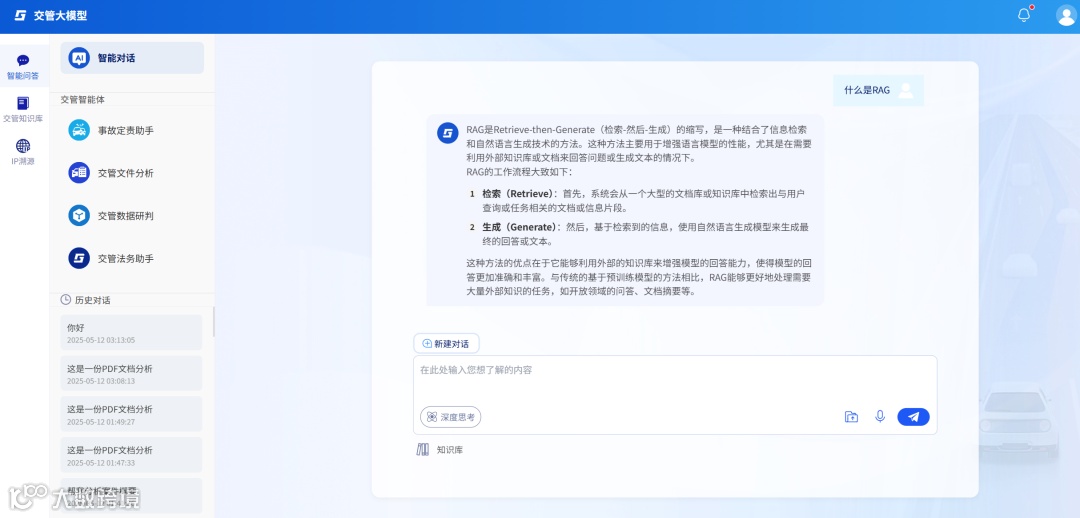
Task: Click the upload file icon
Action: [851, 417]
